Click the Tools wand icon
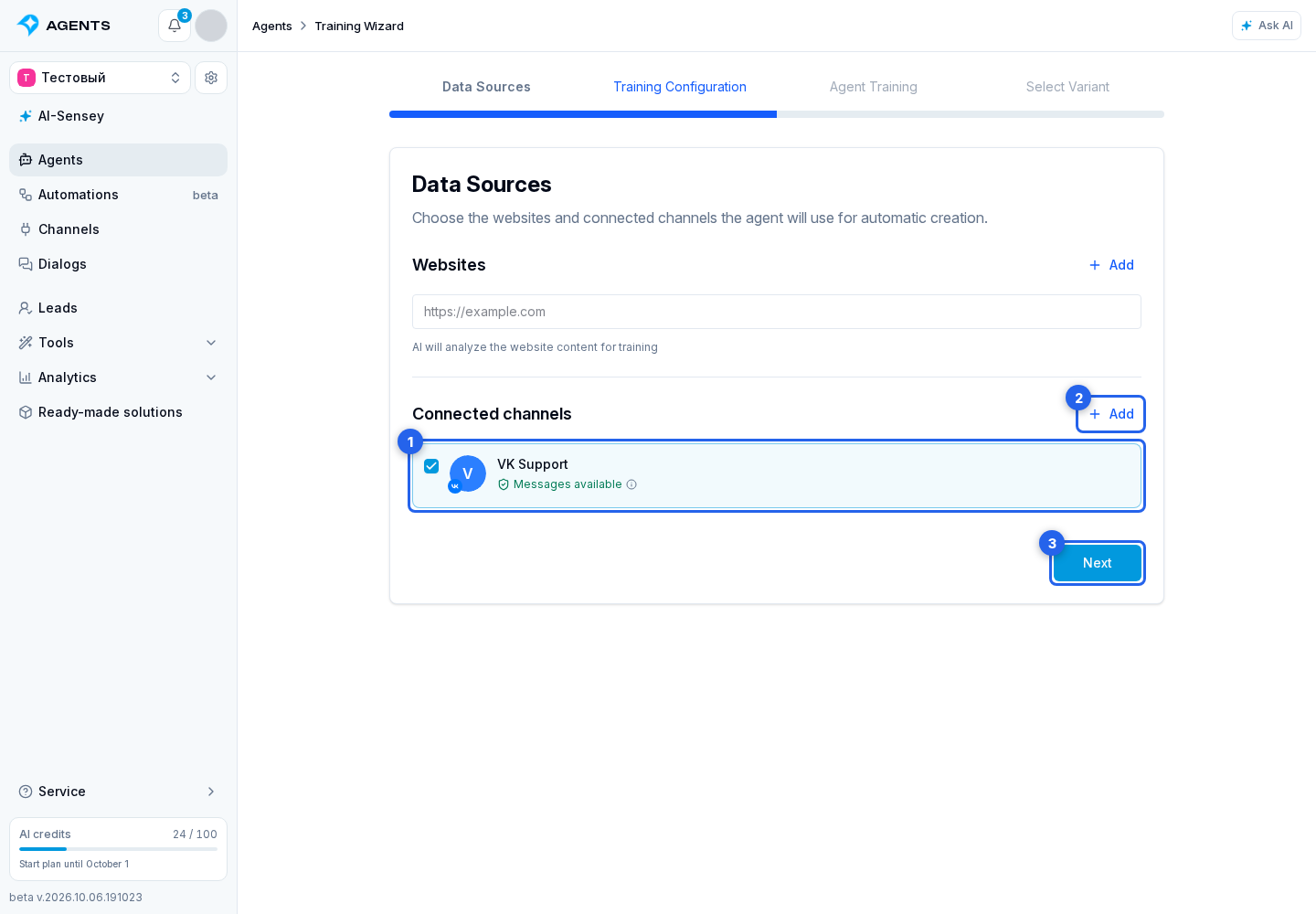Screen dimensions: 1316x914 (x=26, y=343)
